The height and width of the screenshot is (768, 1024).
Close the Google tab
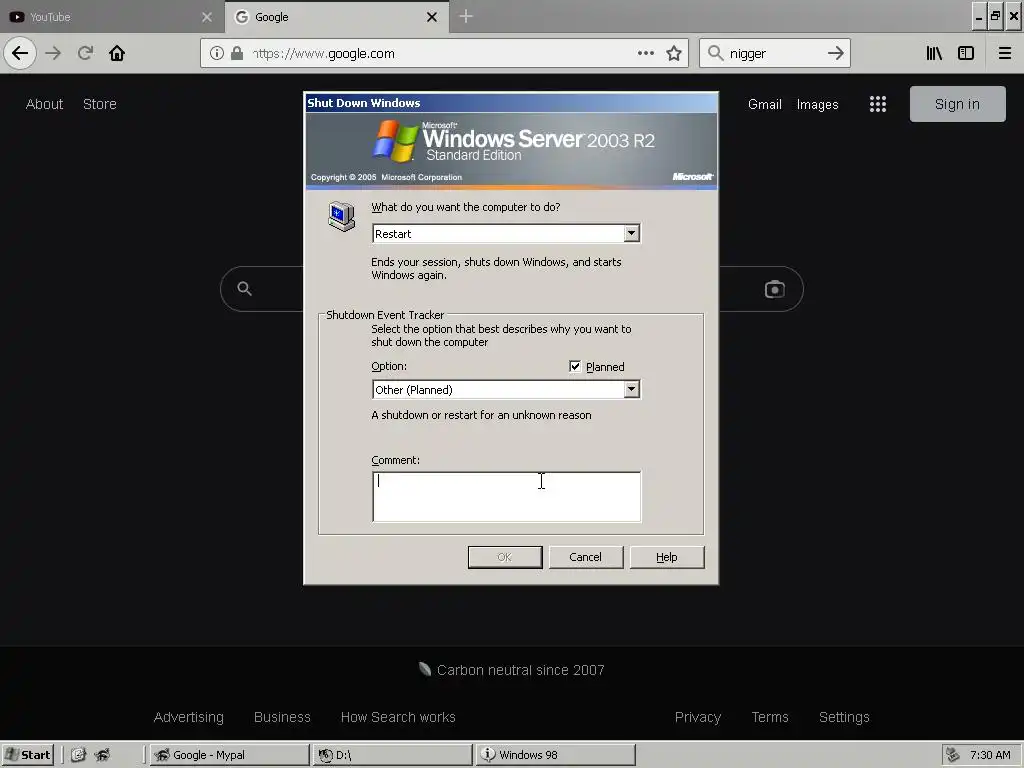[x=432, y=17]
